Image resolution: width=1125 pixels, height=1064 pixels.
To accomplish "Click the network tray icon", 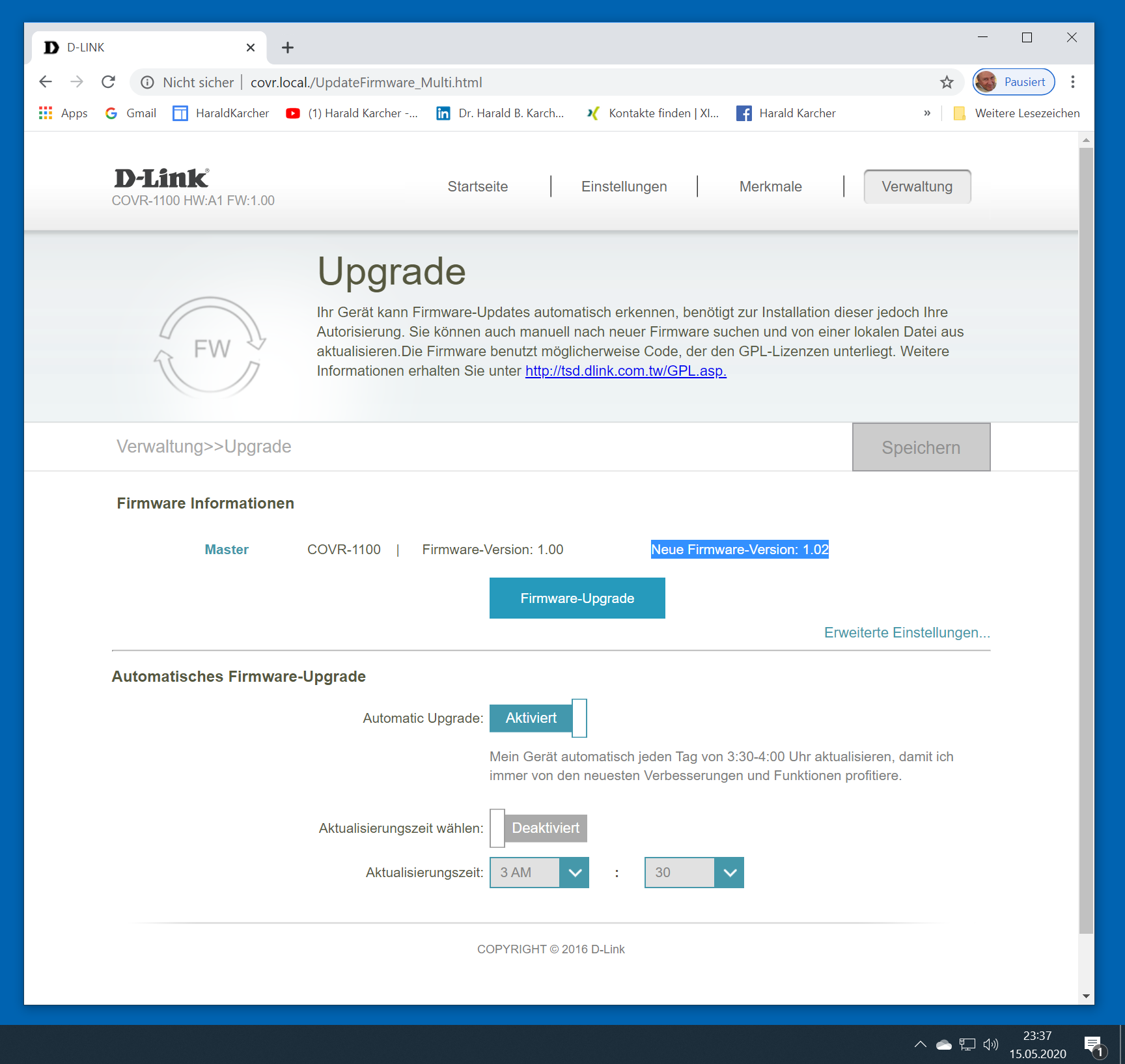I will coord(967,1044).
